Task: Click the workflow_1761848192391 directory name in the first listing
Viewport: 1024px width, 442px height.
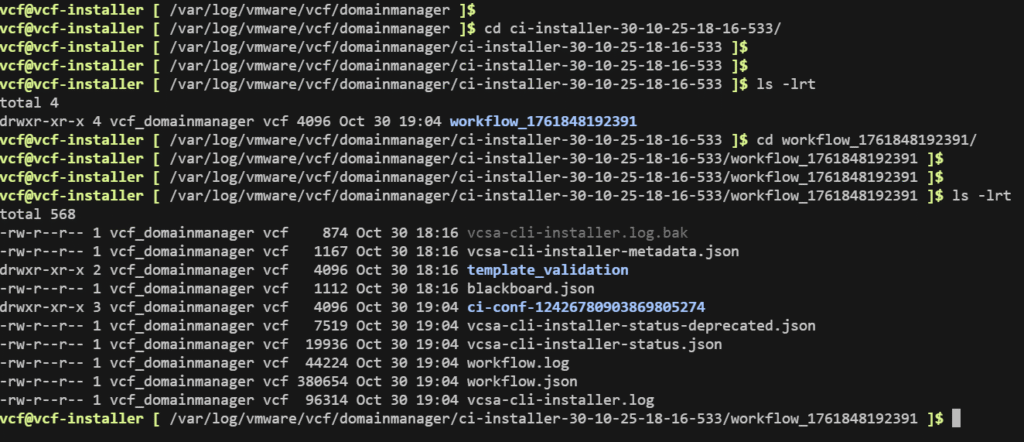Action: (543, 121)
